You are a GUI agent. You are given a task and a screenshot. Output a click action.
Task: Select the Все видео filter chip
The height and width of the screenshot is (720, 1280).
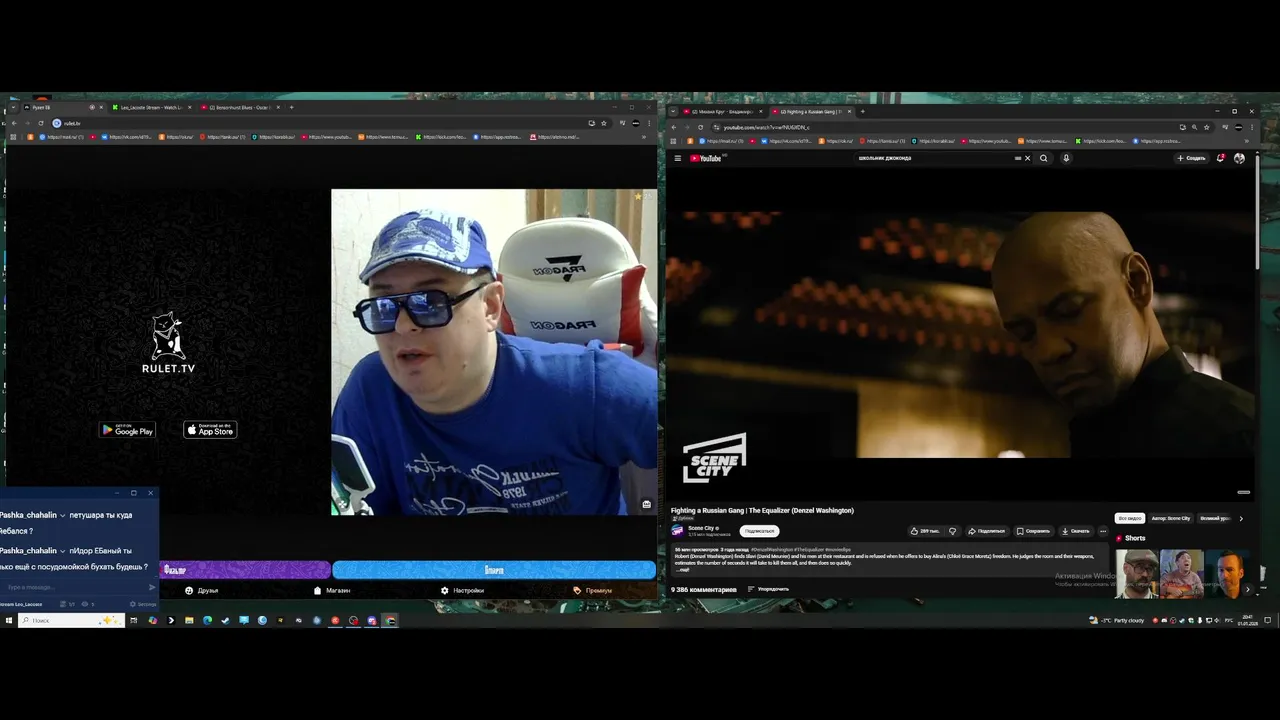pos(1130,518)
